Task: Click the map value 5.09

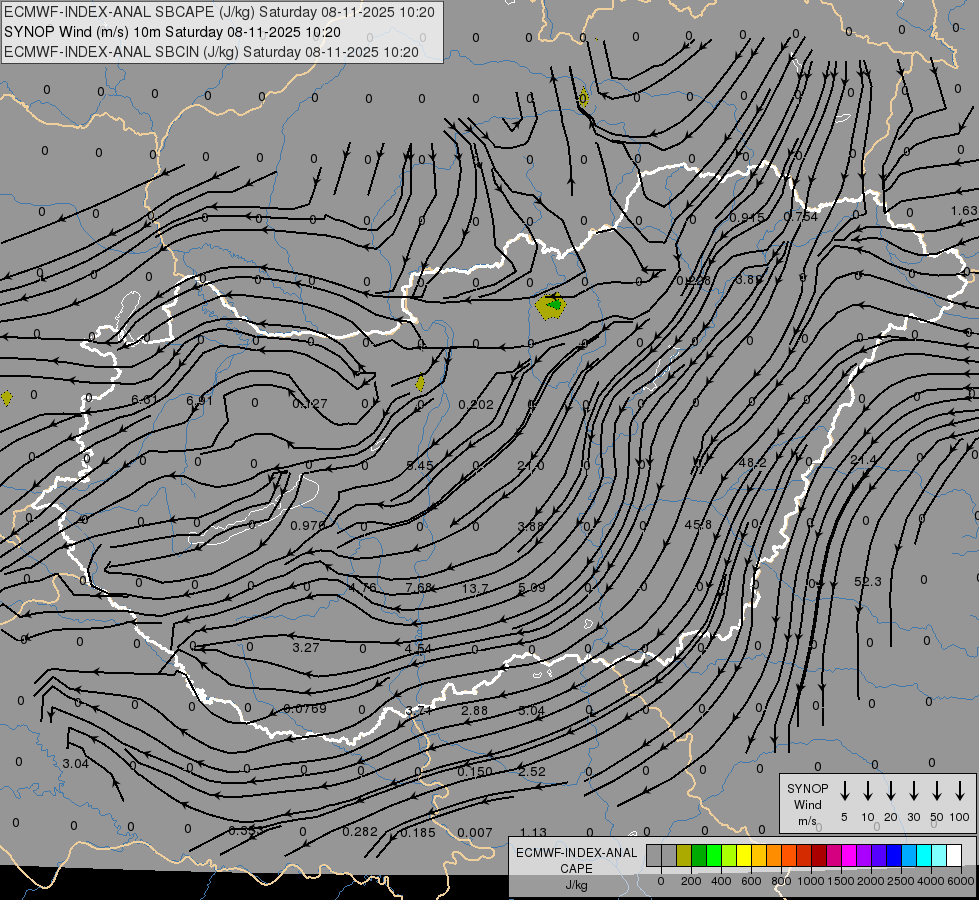Action: pos(532,588)
